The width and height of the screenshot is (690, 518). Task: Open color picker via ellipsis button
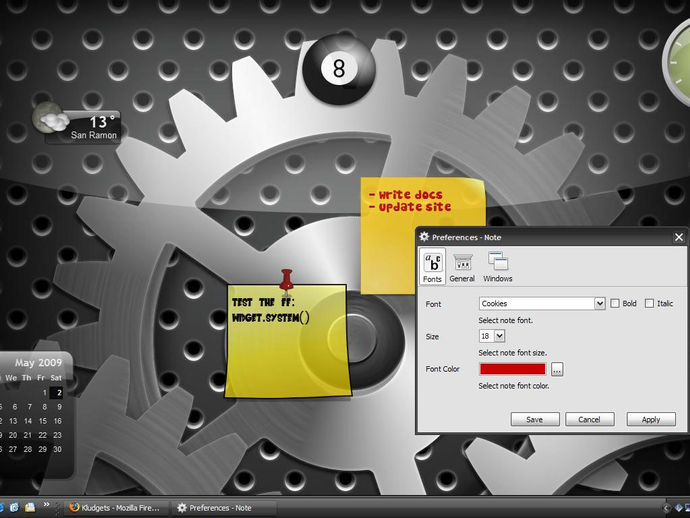coord(557,369)
